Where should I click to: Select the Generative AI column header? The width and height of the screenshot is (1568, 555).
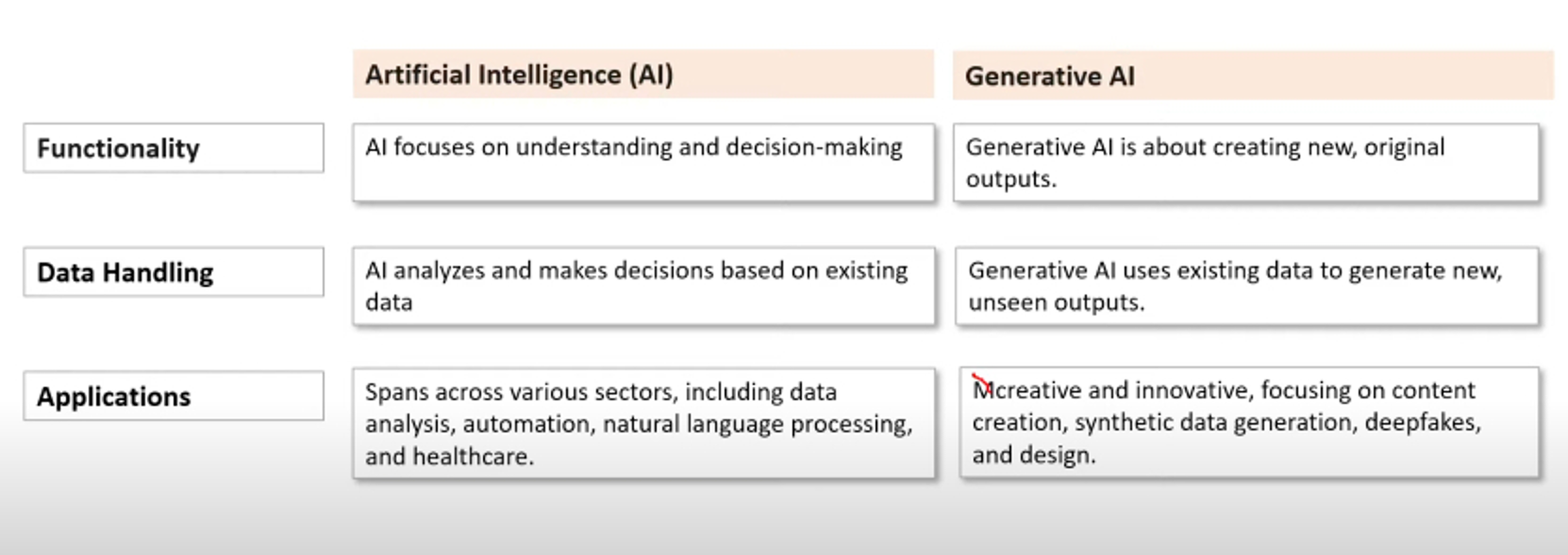1253,76
